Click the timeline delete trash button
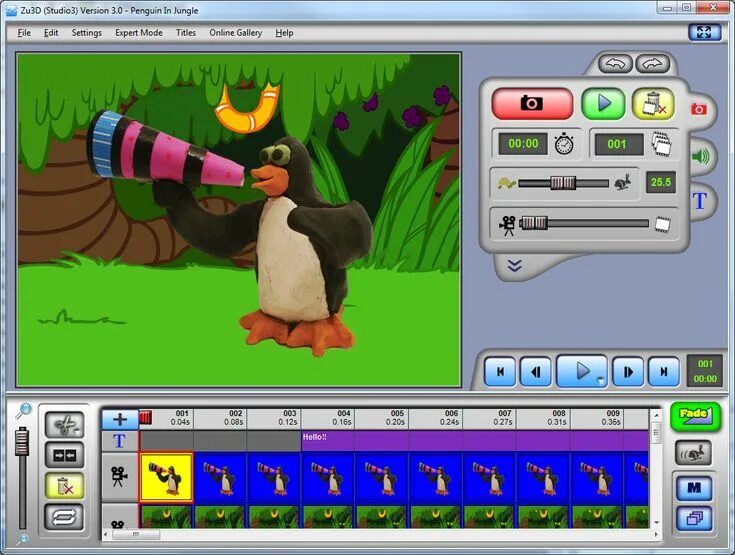The width and height of the screenshot is (735, 555). pos(65,486)
